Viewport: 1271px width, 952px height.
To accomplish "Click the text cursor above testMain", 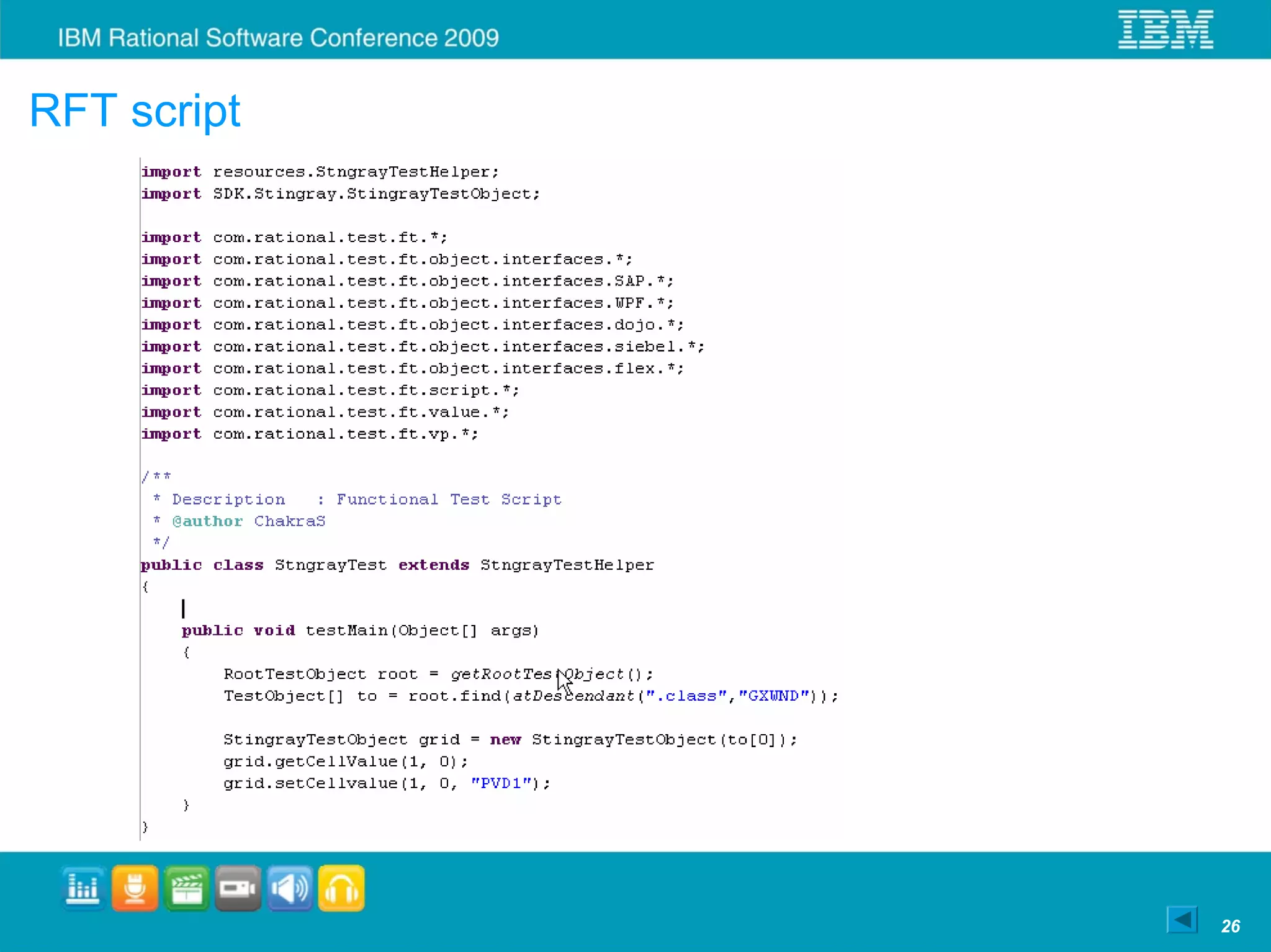I will tap(183, 608).
